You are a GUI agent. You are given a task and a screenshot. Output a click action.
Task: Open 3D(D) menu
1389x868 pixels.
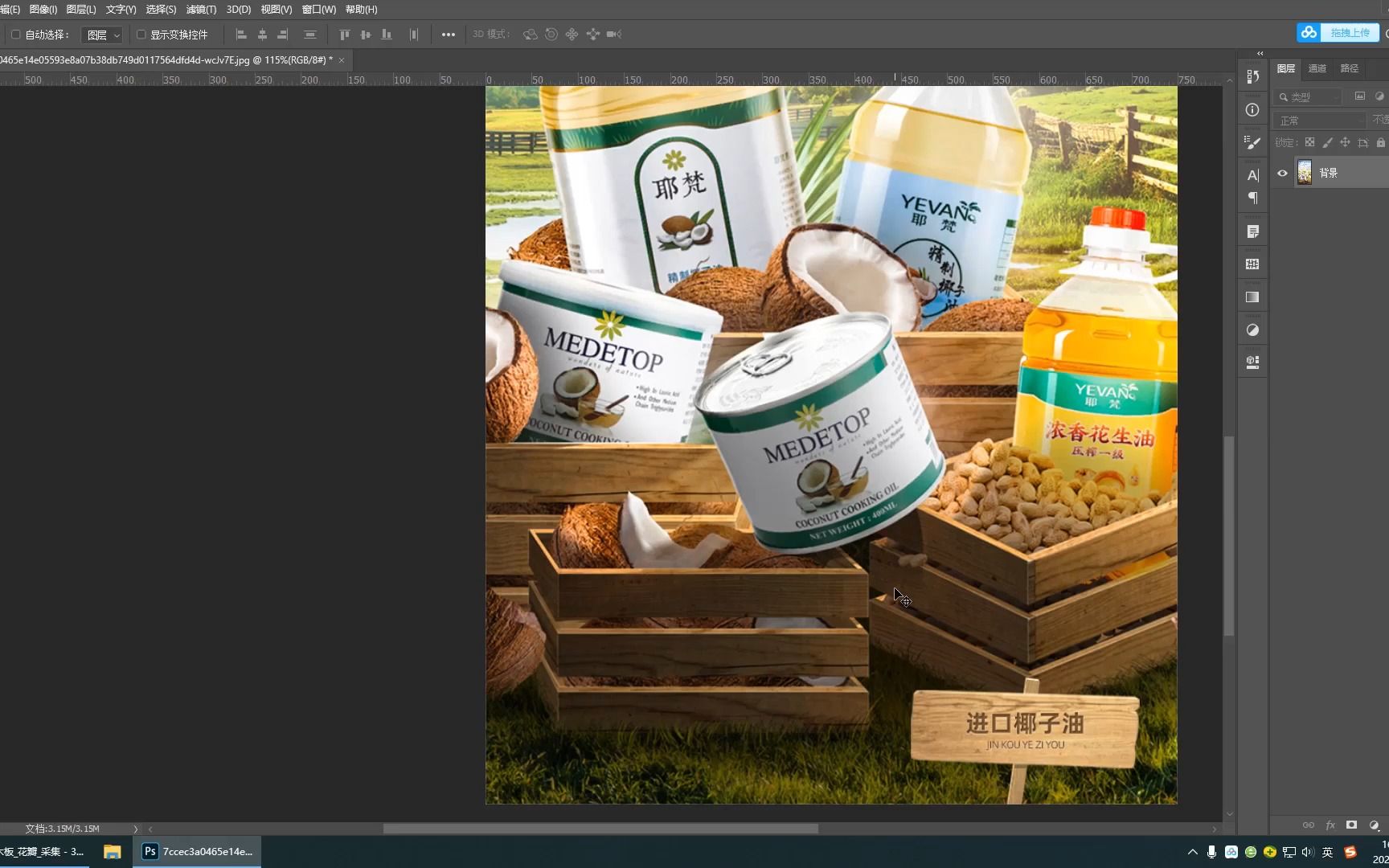coord(239,10)
